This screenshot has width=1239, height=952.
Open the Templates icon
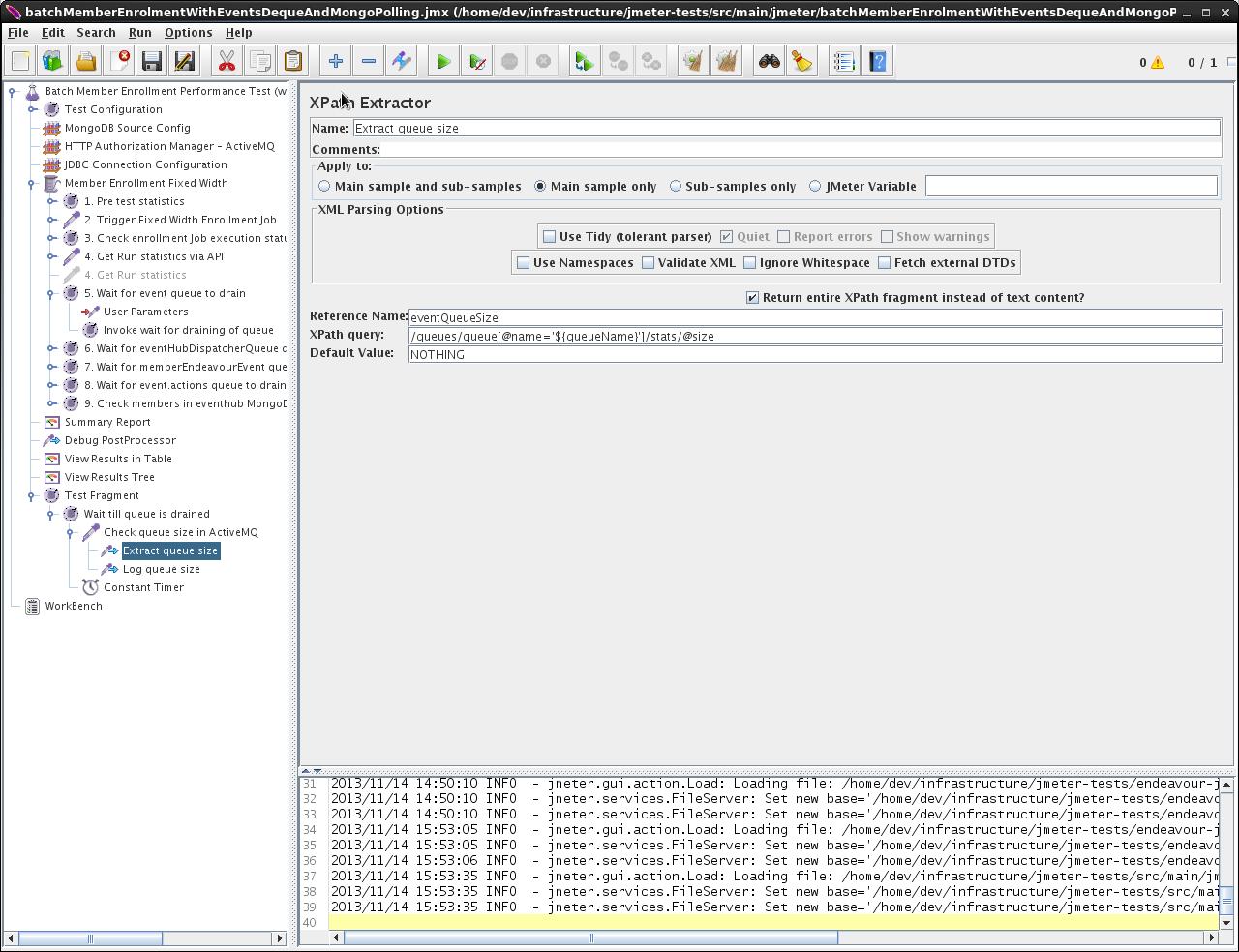pyautogui.click(x=53, y=62)
